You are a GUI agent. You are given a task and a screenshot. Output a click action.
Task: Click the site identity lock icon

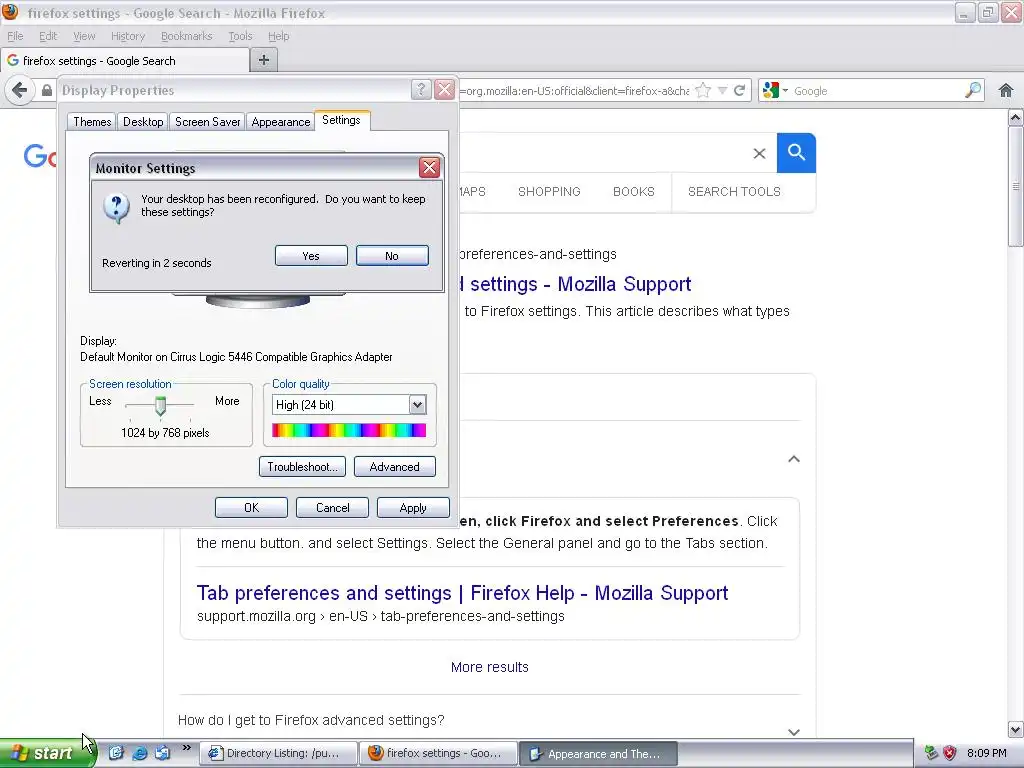coord(47,91)
